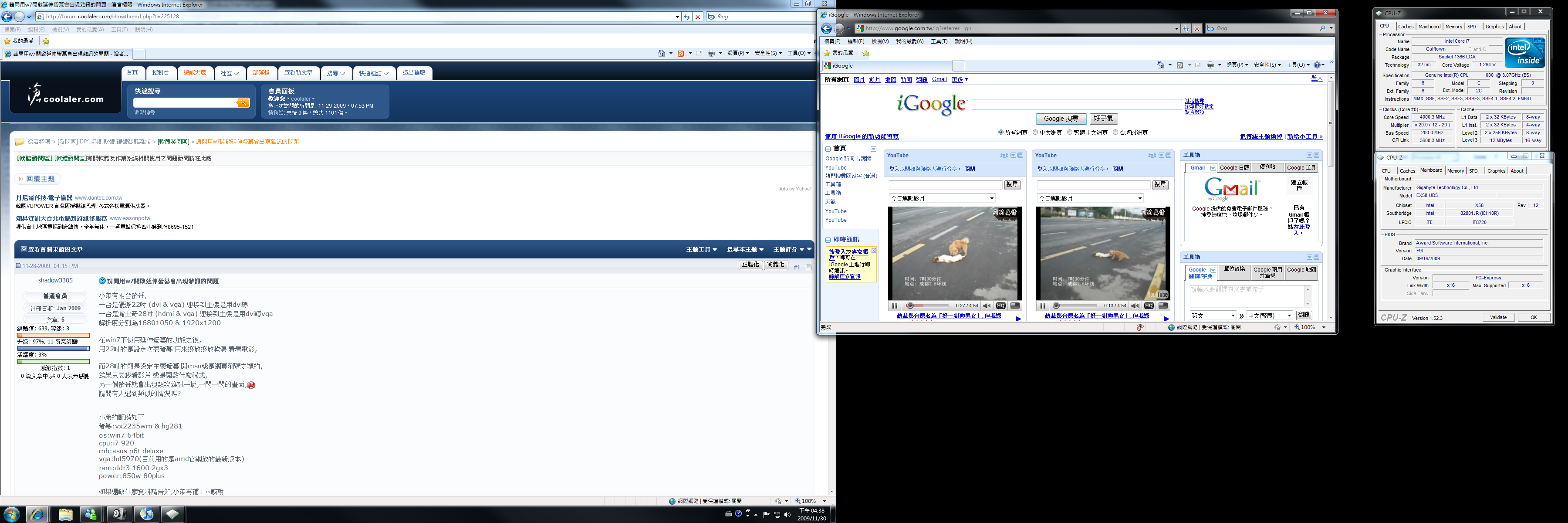Click '回覆主題' reply button
This screenshot has height=523, width=1568.
pyautogui.click(x=38, y=179)
